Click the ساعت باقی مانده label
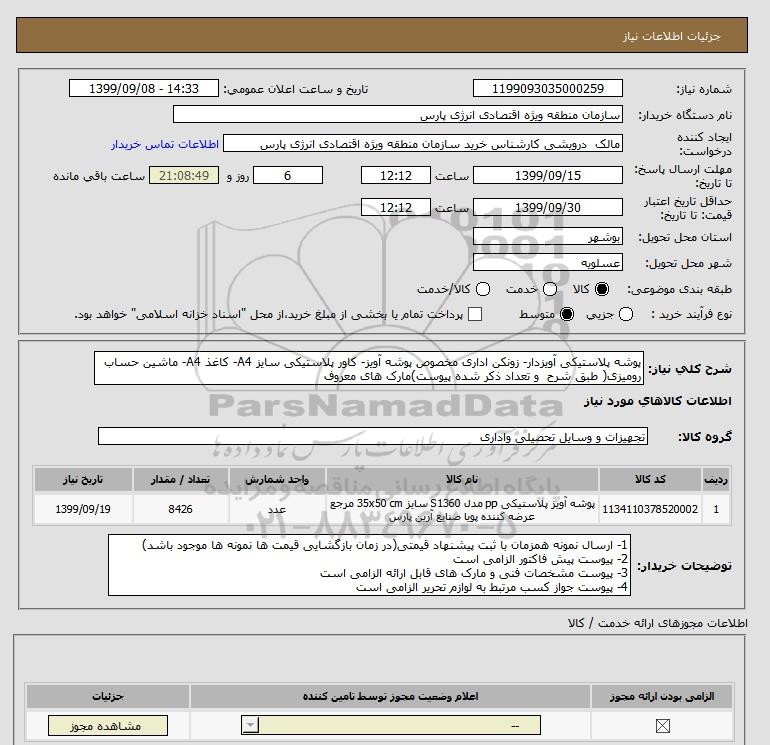This screenshot has width=770, height=745. click(99, 176)
